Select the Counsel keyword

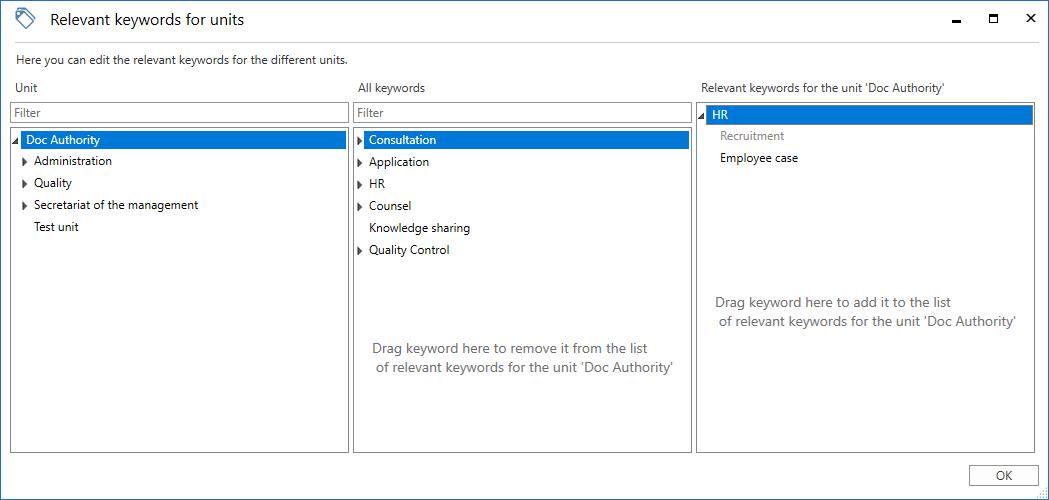pyautogui.click(x=390, y=205)
